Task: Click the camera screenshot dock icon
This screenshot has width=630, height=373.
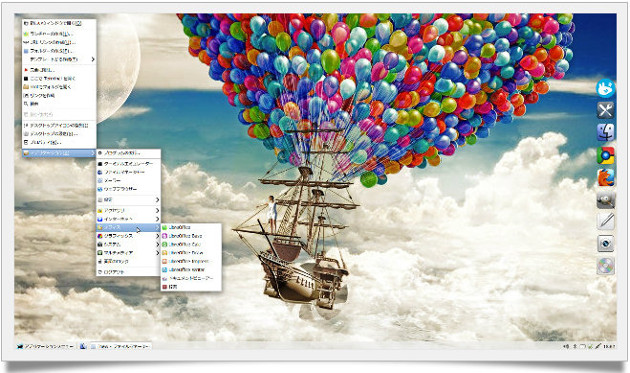Action: click(x=605, y=244)
